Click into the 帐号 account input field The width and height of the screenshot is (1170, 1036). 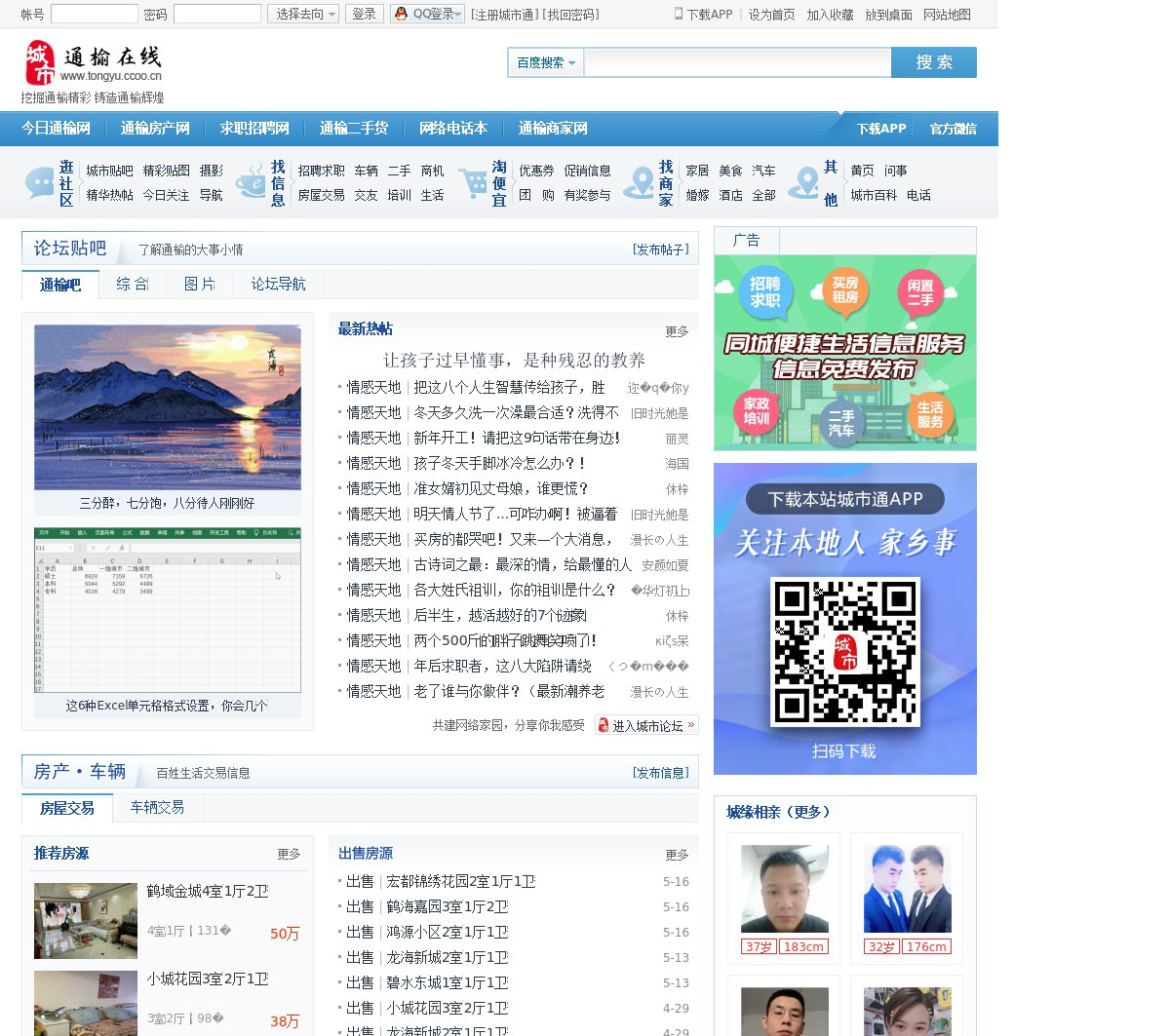coord(94,14)
